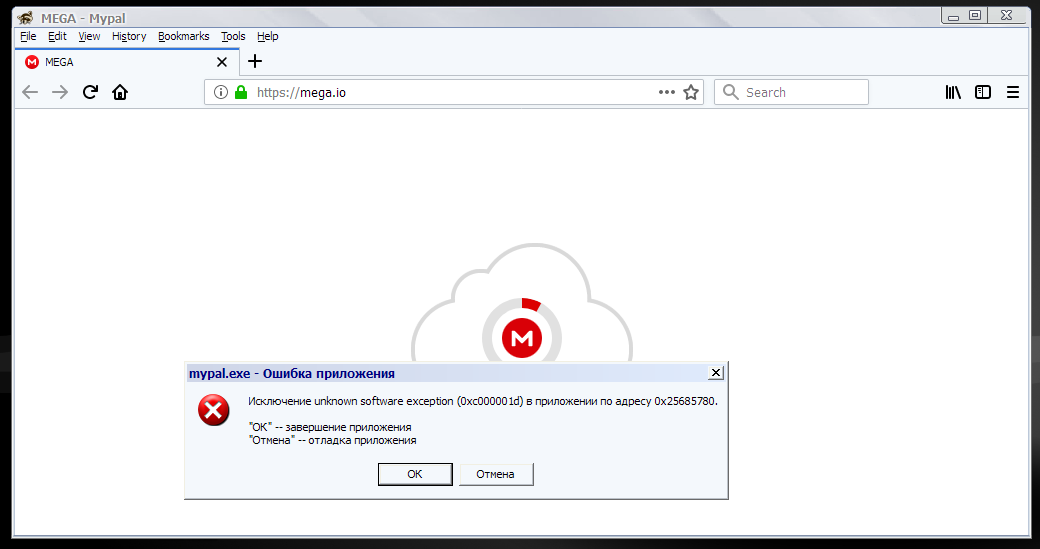Screen dimensions: 1040x549
Task: Select the MEGA tab
Action: pos(127,62)
